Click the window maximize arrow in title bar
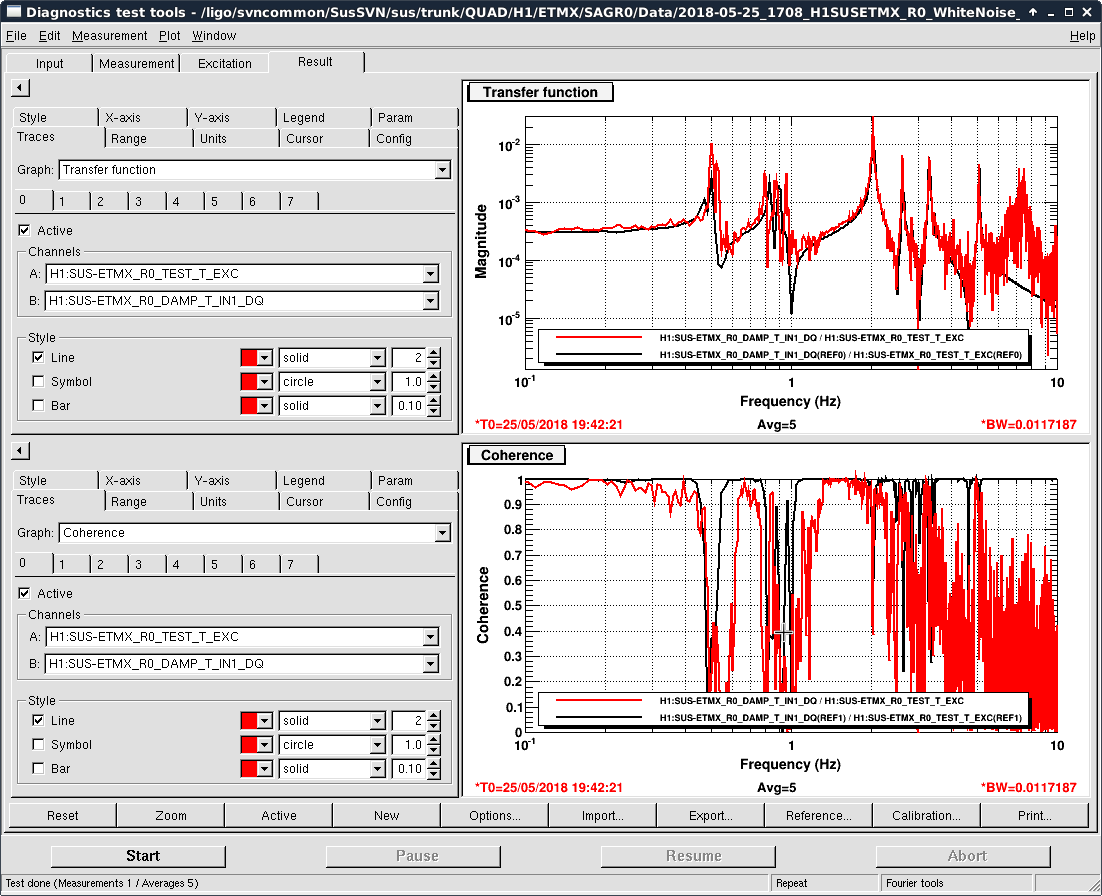Screen dimensions: 1102x896 (1034, 13)
